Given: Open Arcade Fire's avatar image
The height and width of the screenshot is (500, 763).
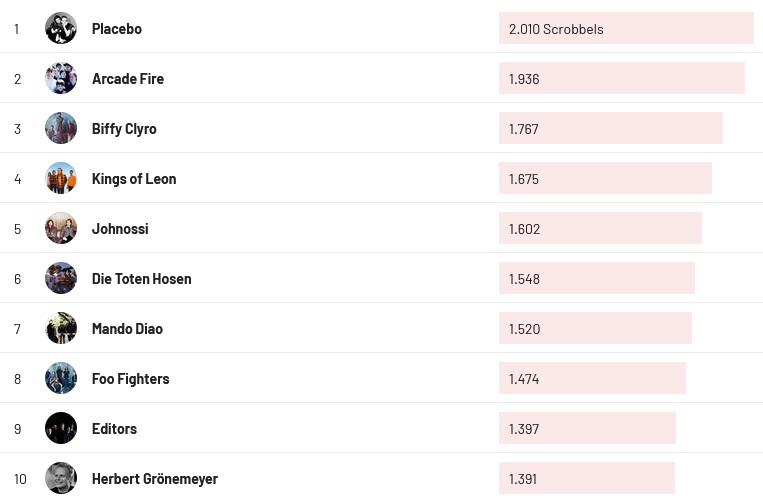Looking at the screenshot, I should [x=61, y=78].
